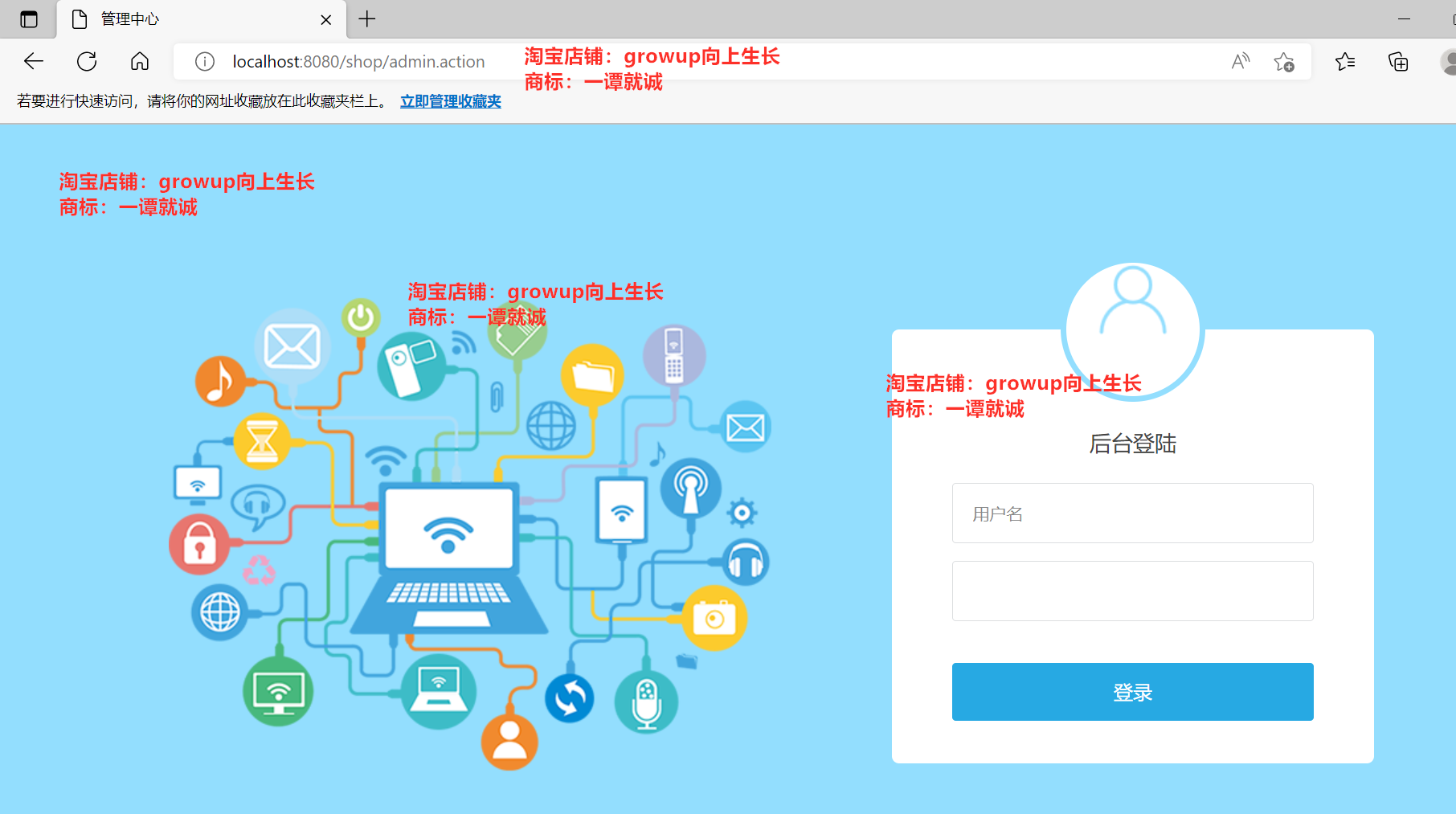Reload the page with refresh icon
1456x814 pixels.
coord(87,61)
